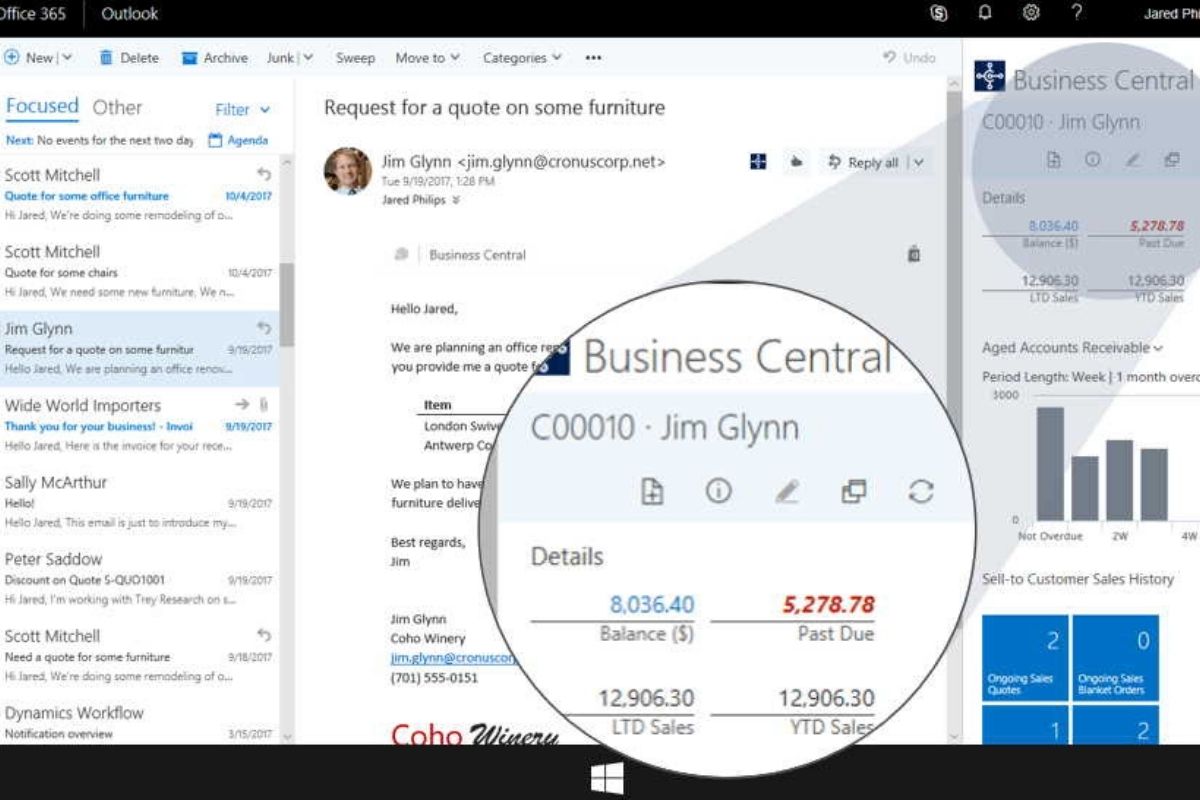Open the Ongoing Sales Quotes tile
The height and width of the screenshot is (800, 1200).
coord(1025,658)
